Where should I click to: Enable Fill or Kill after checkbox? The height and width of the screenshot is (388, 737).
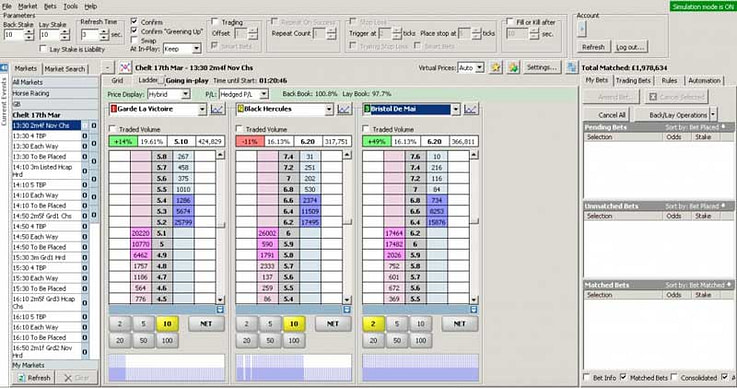[x=510, y=22]
